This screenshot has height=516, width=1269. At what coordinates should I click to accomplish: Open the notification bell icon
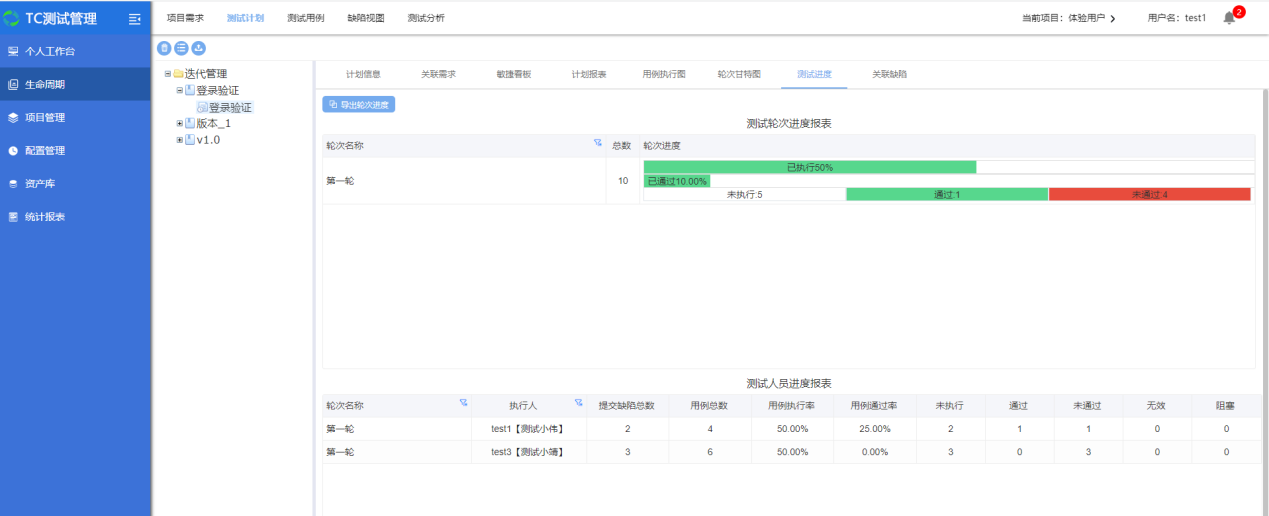point(1229,18)
